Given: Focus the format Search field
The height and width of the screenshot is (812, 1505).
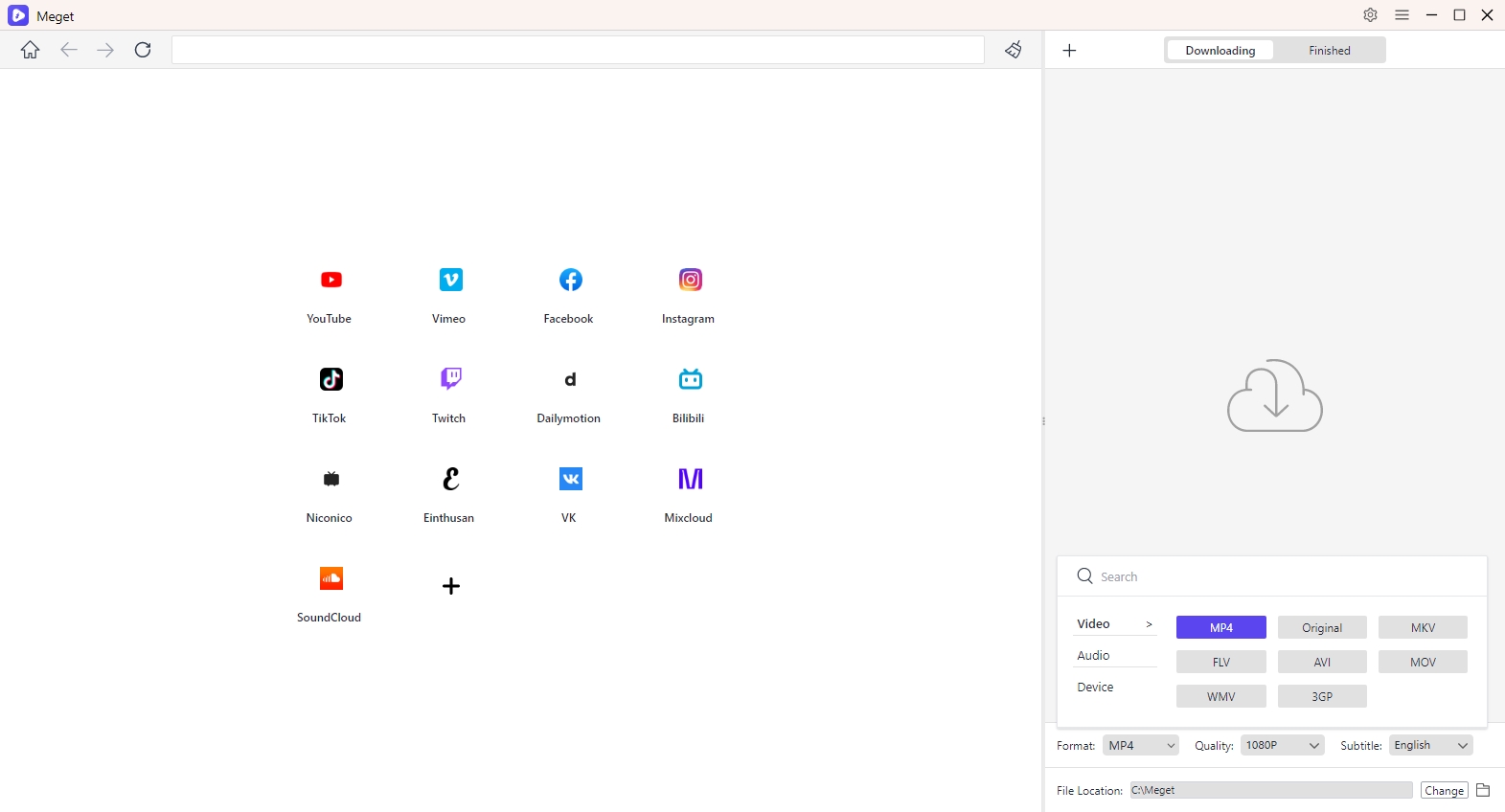Looking at the screenshot, I should (x=1272, y=576).
